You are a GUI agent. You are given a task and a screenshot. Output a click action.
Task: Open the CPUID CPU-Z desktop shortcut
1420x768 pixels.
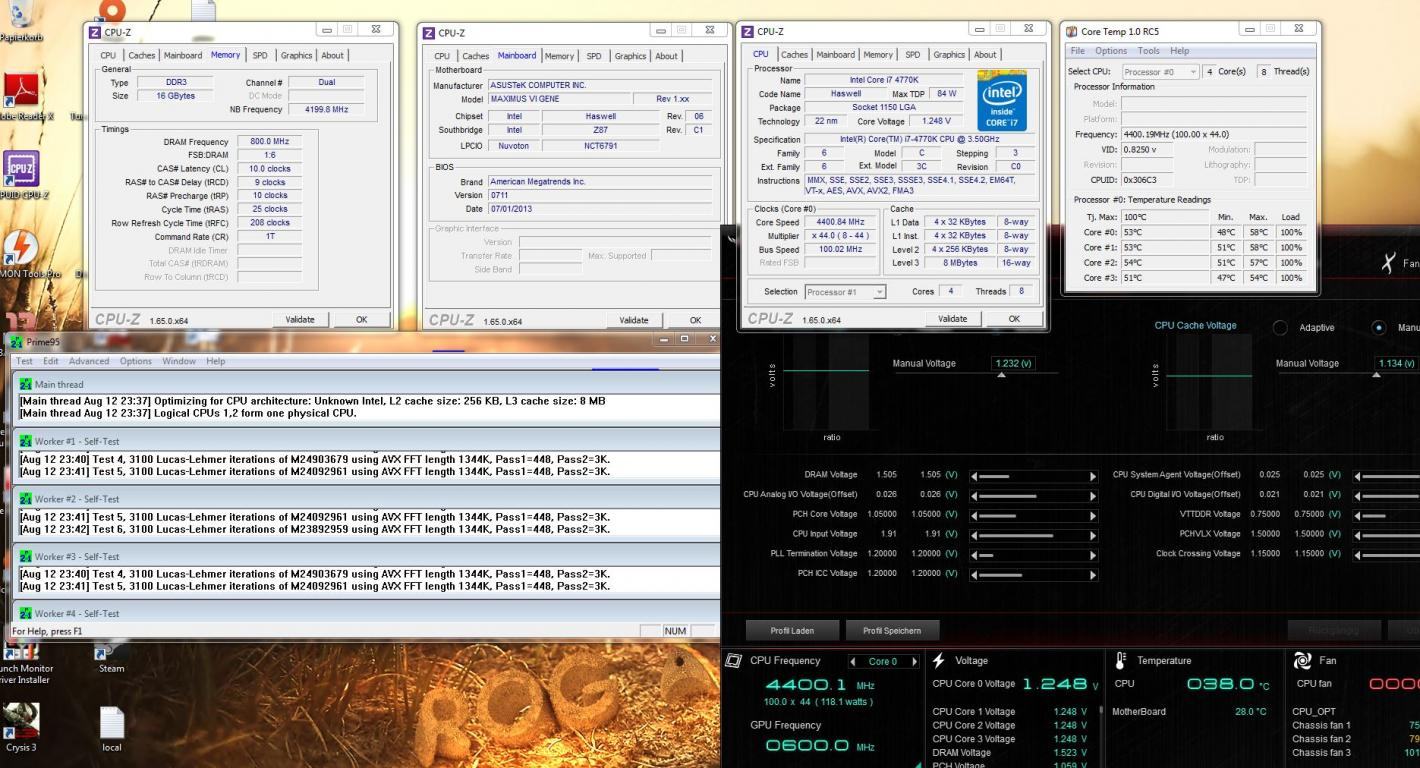click(x=21, y=168)
